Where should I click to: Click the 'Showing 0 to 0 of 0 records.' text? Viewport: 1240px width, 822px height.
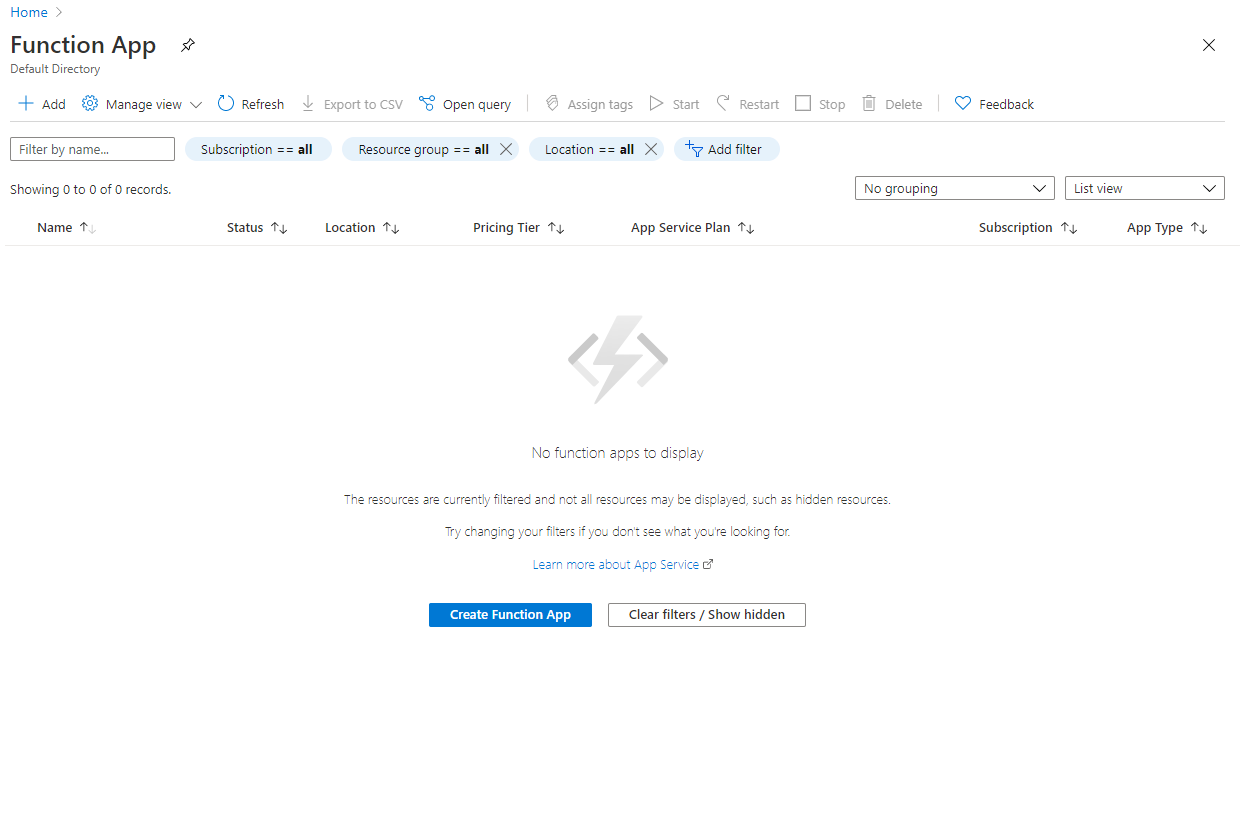pos(91,189)
